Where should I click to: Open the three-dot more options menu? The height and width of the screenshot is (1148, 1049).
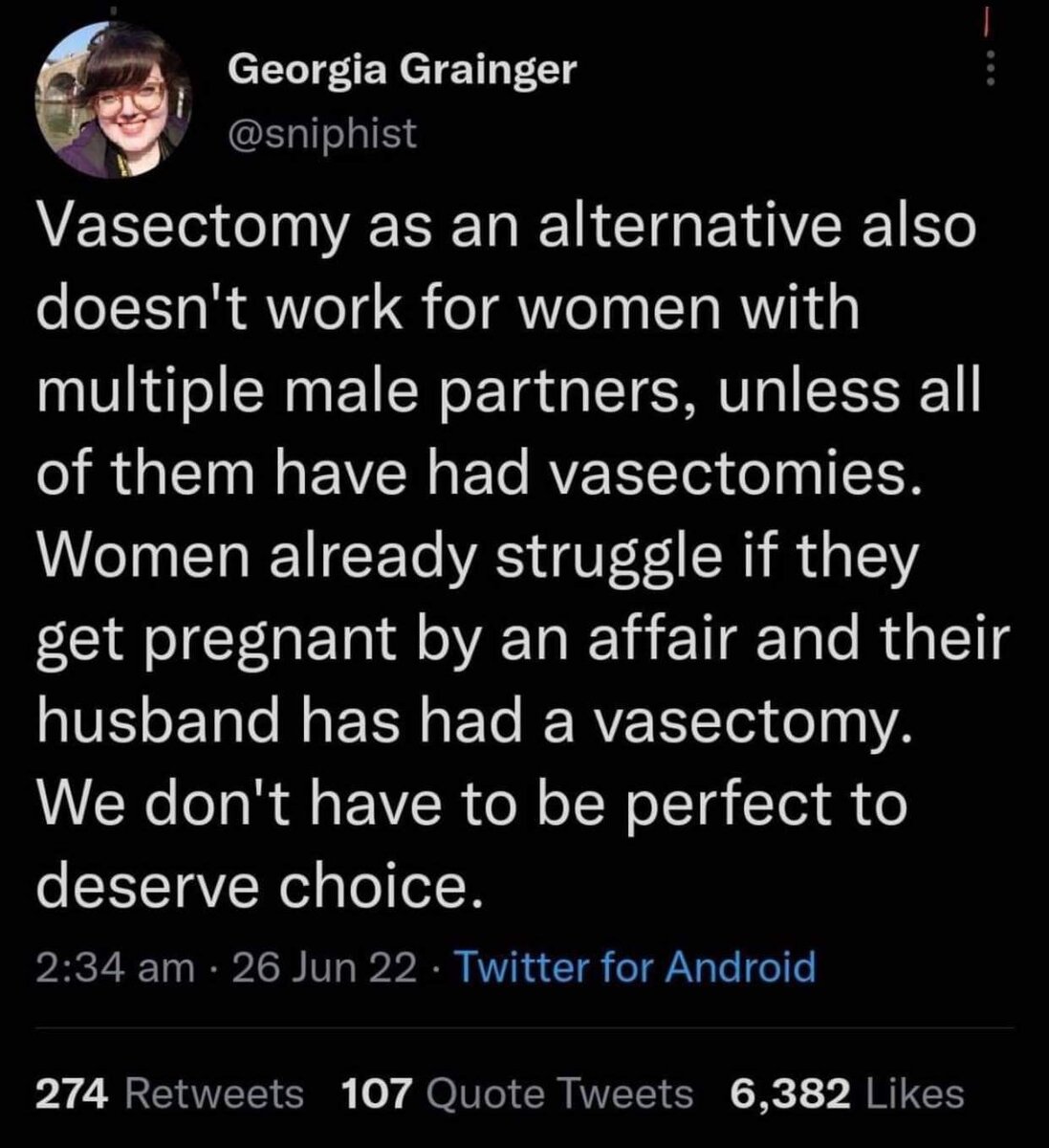tap(991, 68)
